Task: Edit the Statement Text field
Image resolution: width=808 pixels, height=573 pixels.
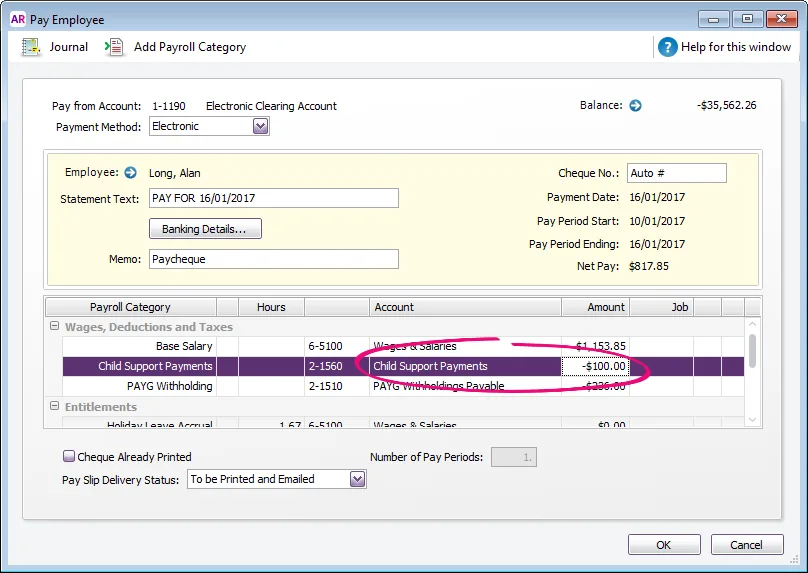Action: [274, 198]
